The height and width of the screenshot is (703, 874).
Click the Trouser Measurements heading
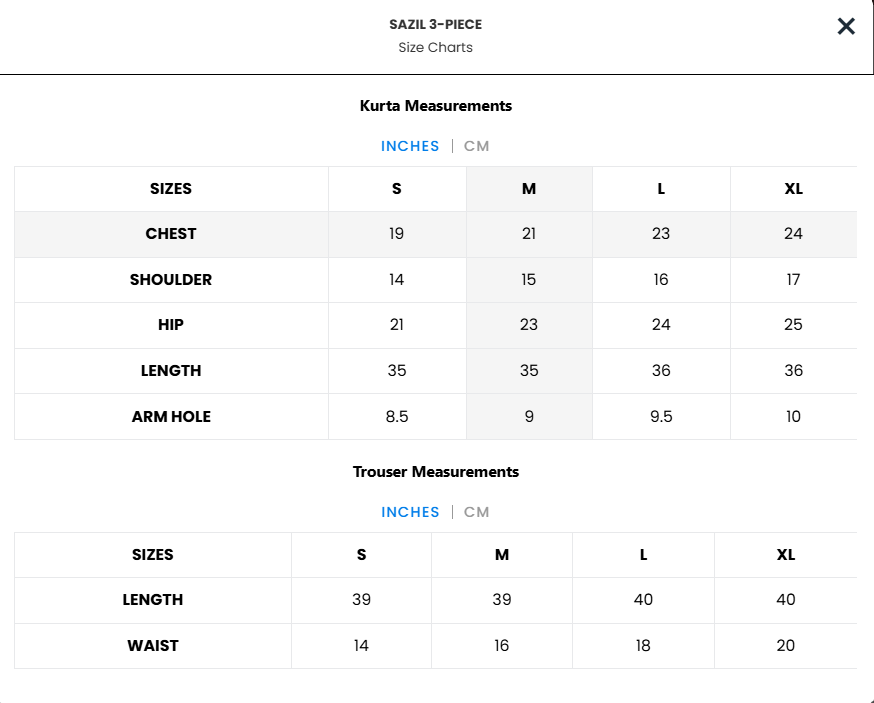[436, 472]
